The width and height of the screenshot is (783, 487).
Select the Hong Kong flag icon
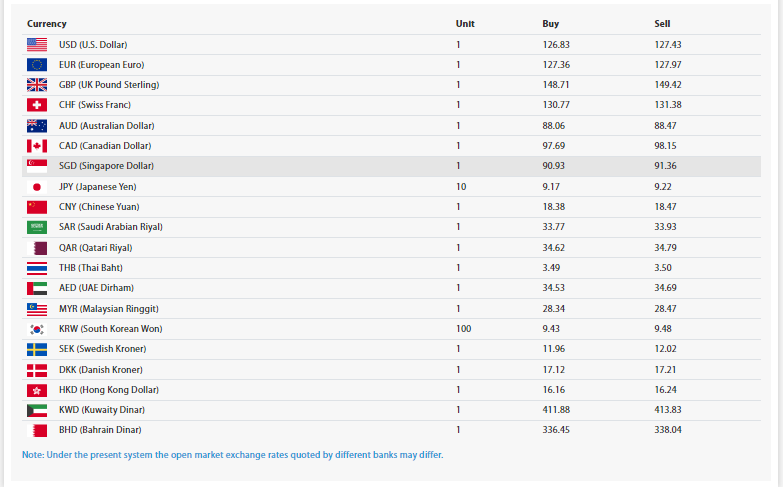37,390
